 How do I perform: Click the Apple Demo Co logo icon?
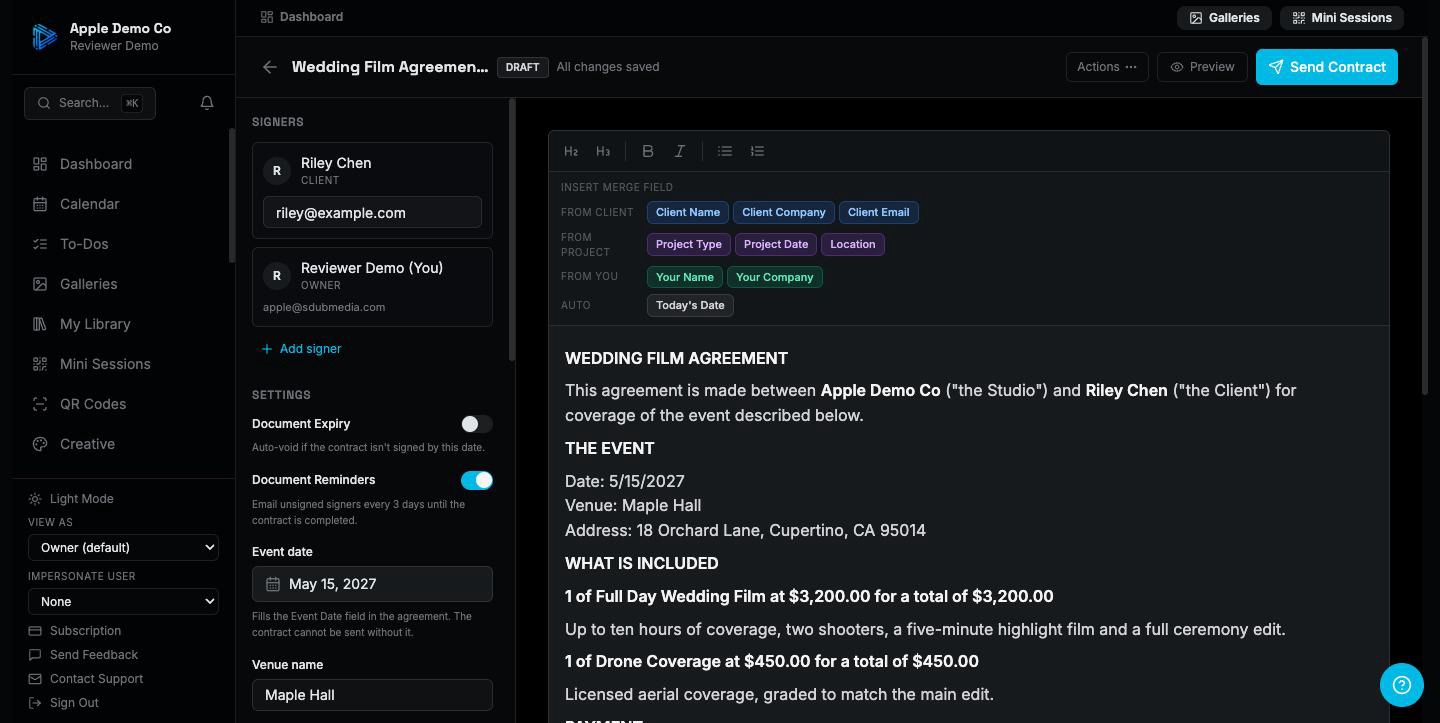pos(44,37)
